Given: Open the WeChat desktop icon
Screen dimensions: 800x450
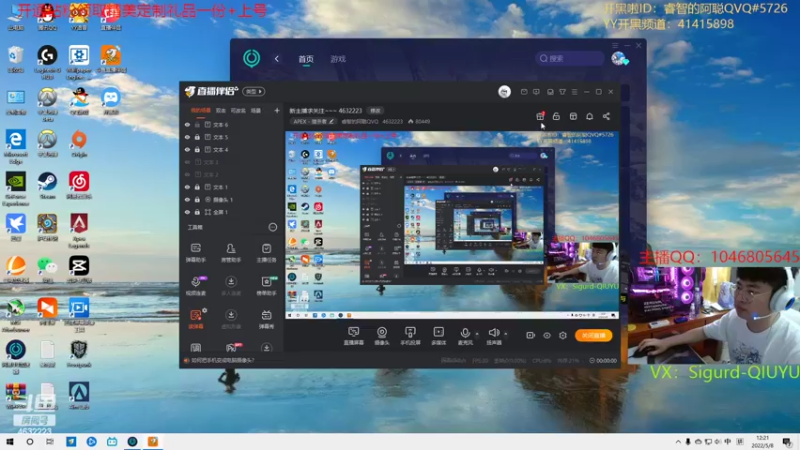Looking at the screenshot, I should 47,270.
